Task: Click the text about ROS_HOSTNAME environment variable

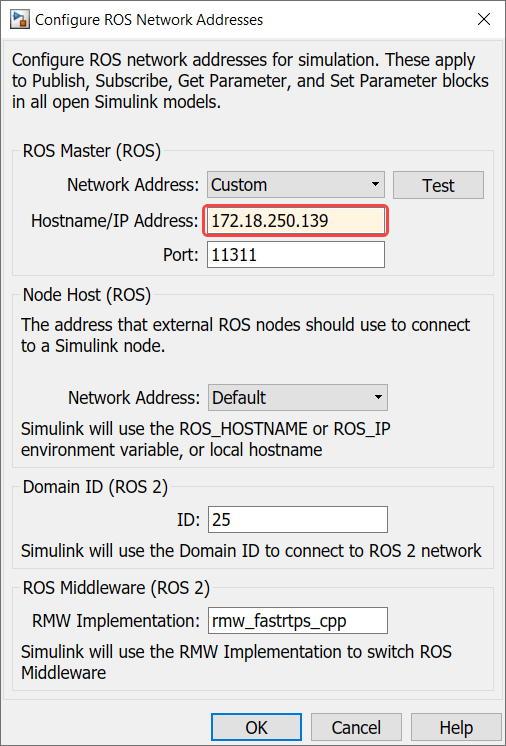Action: tap(205, 439)
